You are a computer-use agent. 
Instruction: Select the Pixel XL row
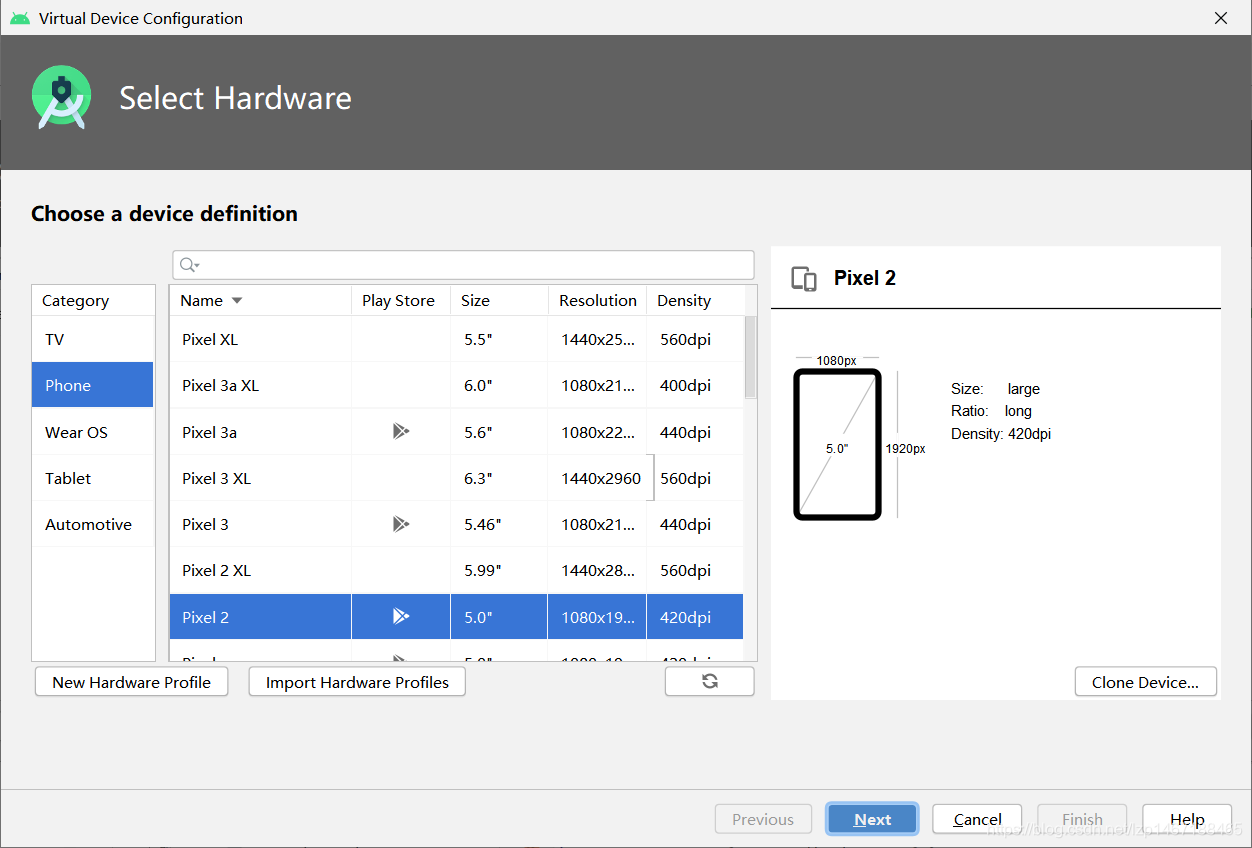456,339
